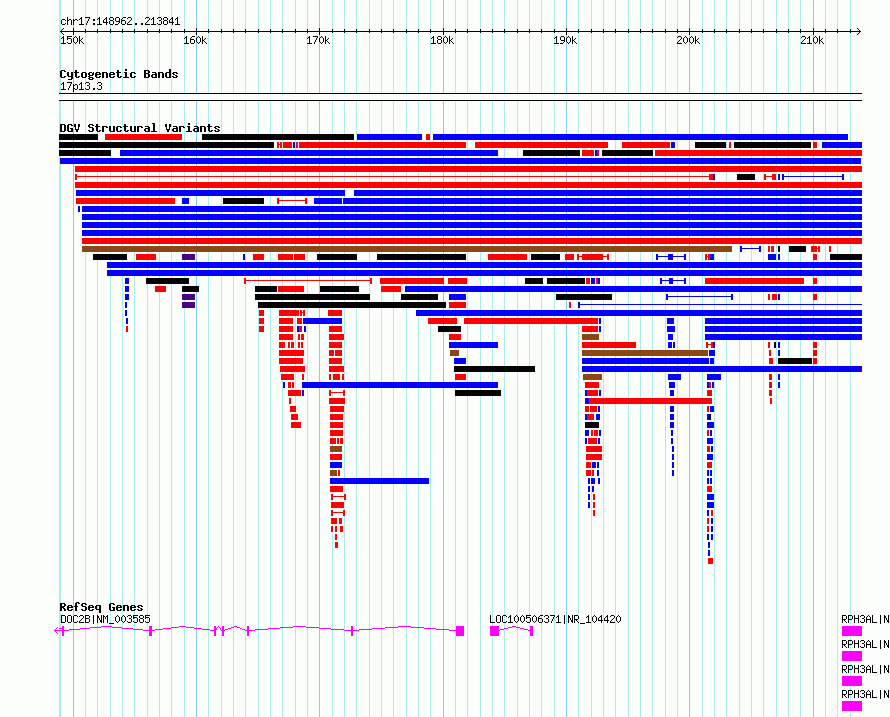This screenshot has height=717, width=890.
Task: Click the LOC100506371|NR_104420 gene label
Action: click(x=555, y=619)
